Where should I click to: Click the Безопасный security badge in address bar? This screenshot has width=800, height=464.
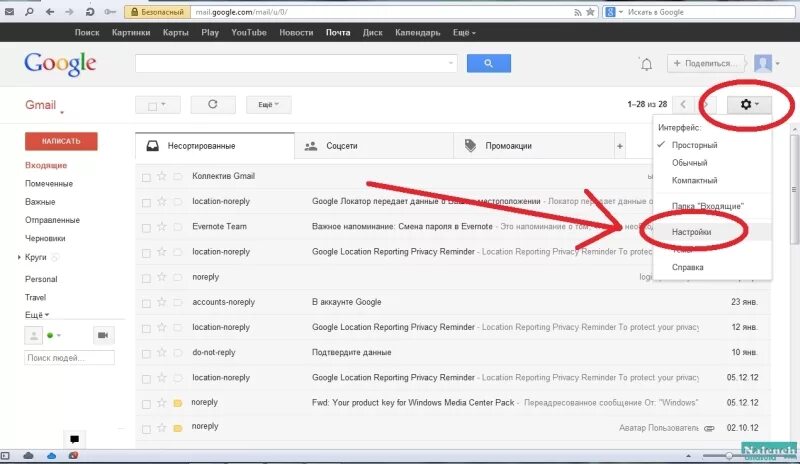click(157, 12)
